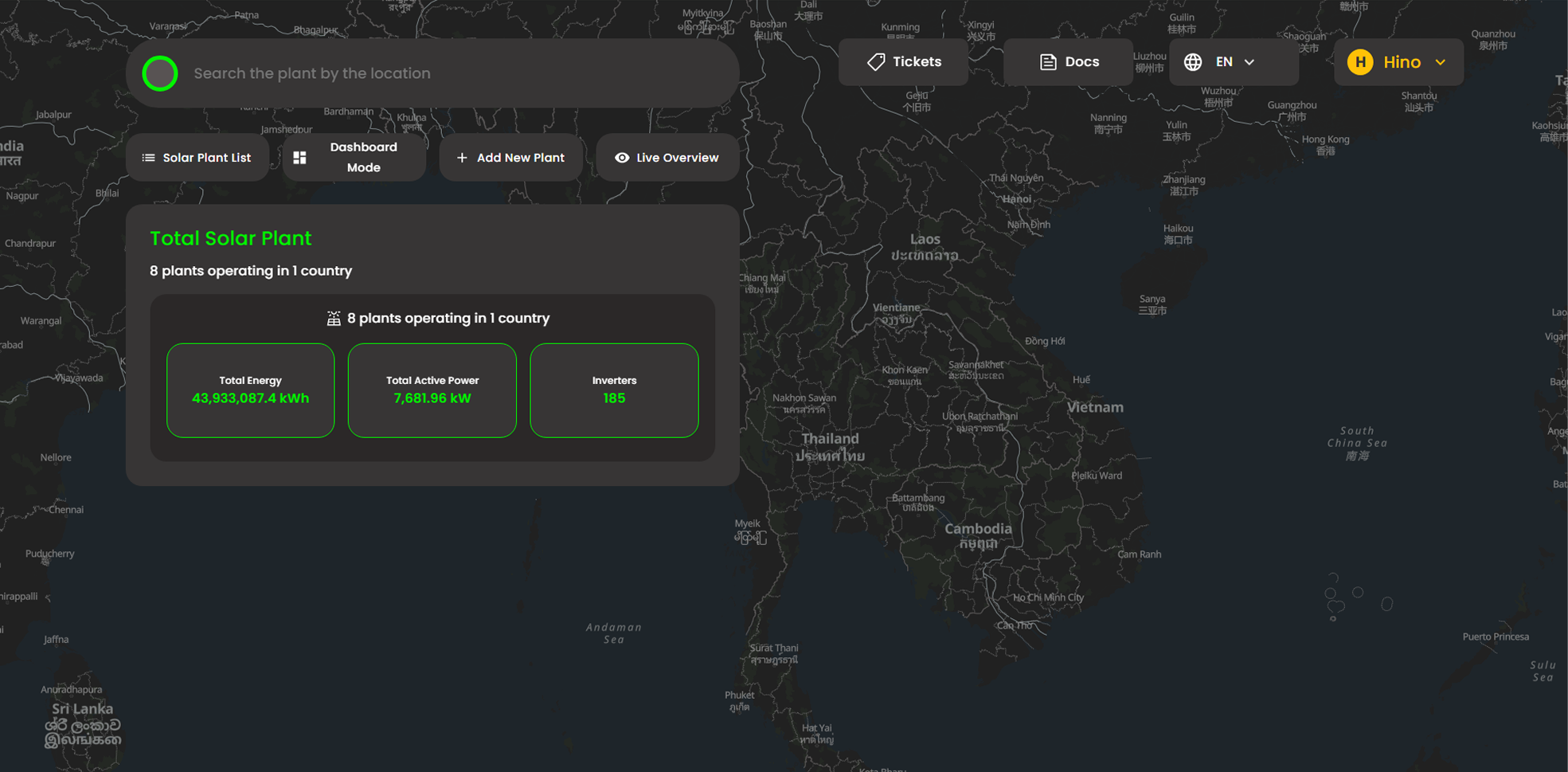Click the Solar Plant List icon
Viewport: 1568px width, 772px height.
click(x=148, y=158)
